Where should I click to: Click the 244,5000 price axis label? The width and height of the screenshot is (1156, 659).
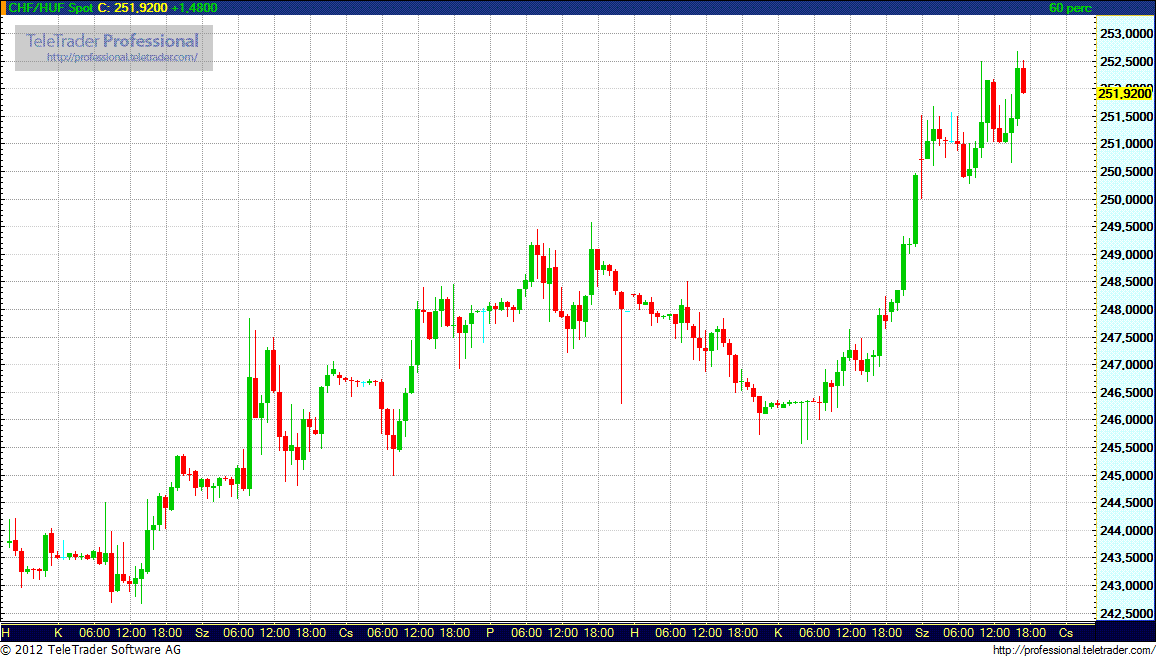1126,503
